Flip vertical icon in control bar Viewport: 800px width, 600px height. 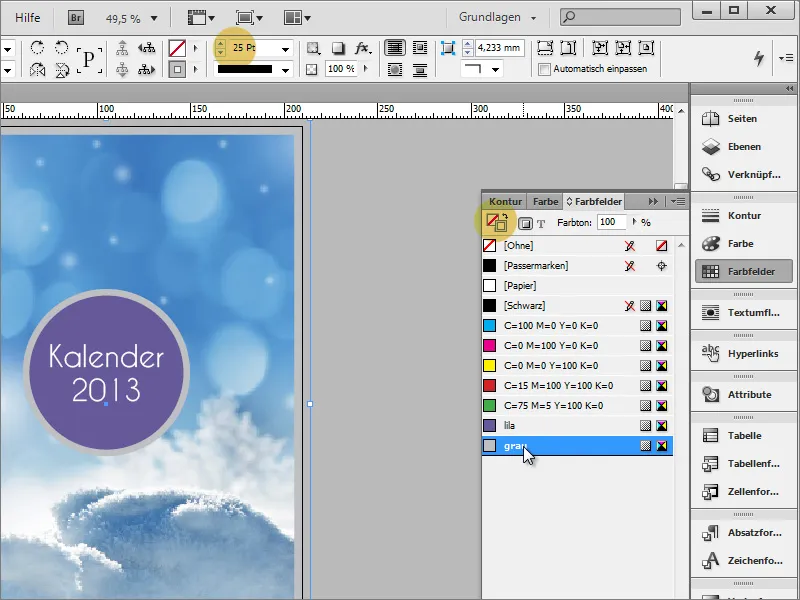61,69
